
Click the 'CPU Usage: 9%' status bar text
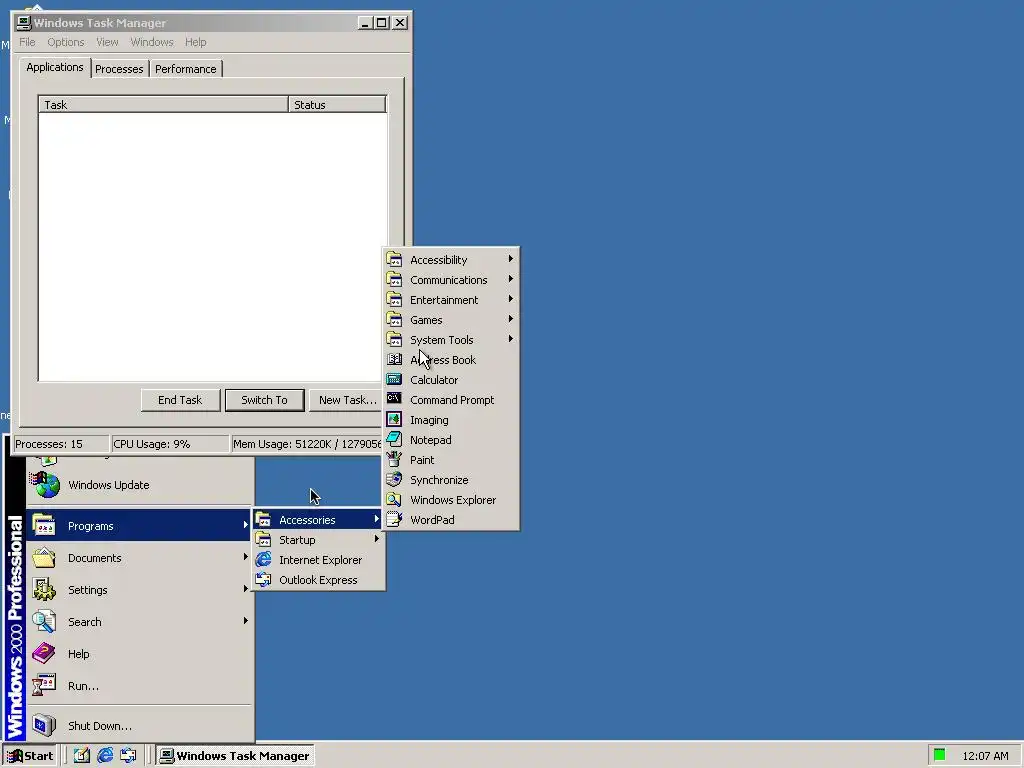(x=152, y=444)
